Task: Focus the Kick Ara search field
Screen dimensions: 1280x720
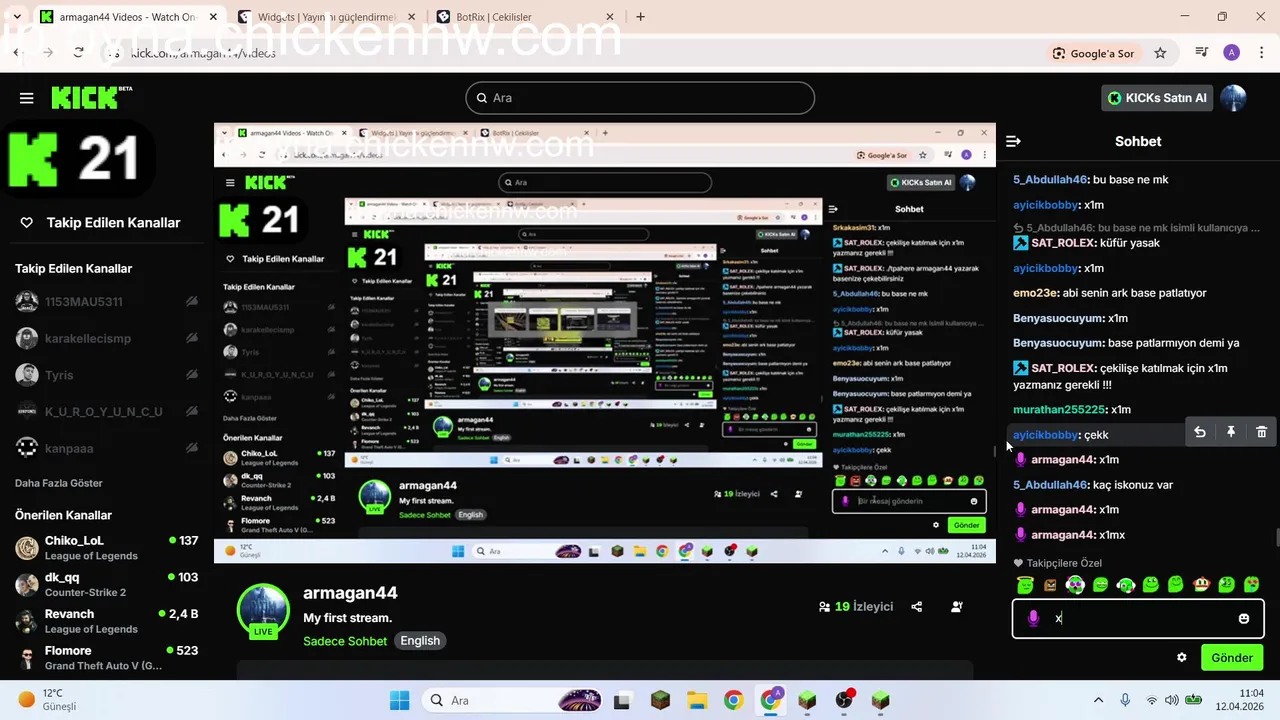Action: (640, 98)
